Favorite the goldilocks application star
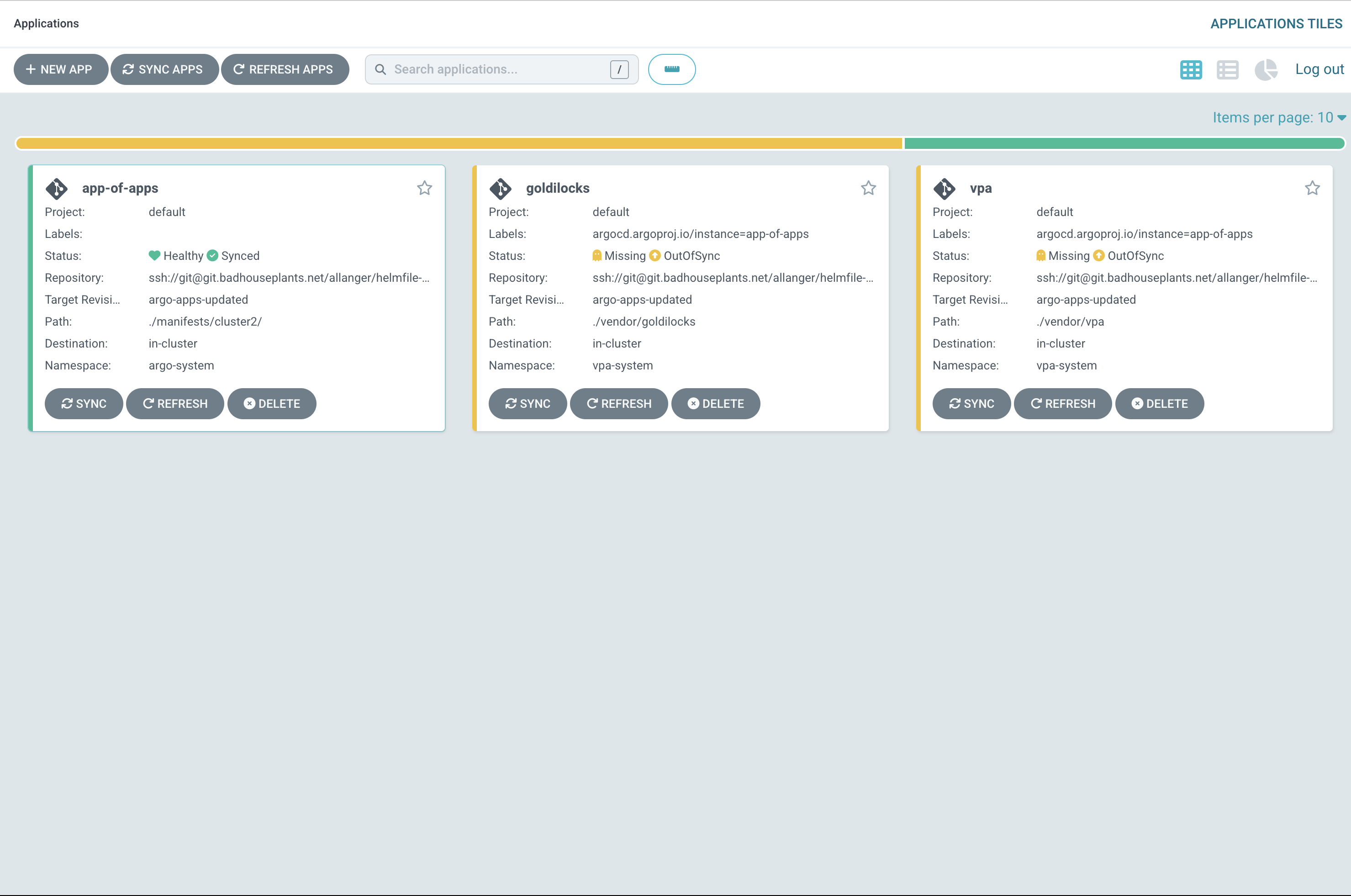The height and width of the screenshot is (896, 1351). (869, 188)
